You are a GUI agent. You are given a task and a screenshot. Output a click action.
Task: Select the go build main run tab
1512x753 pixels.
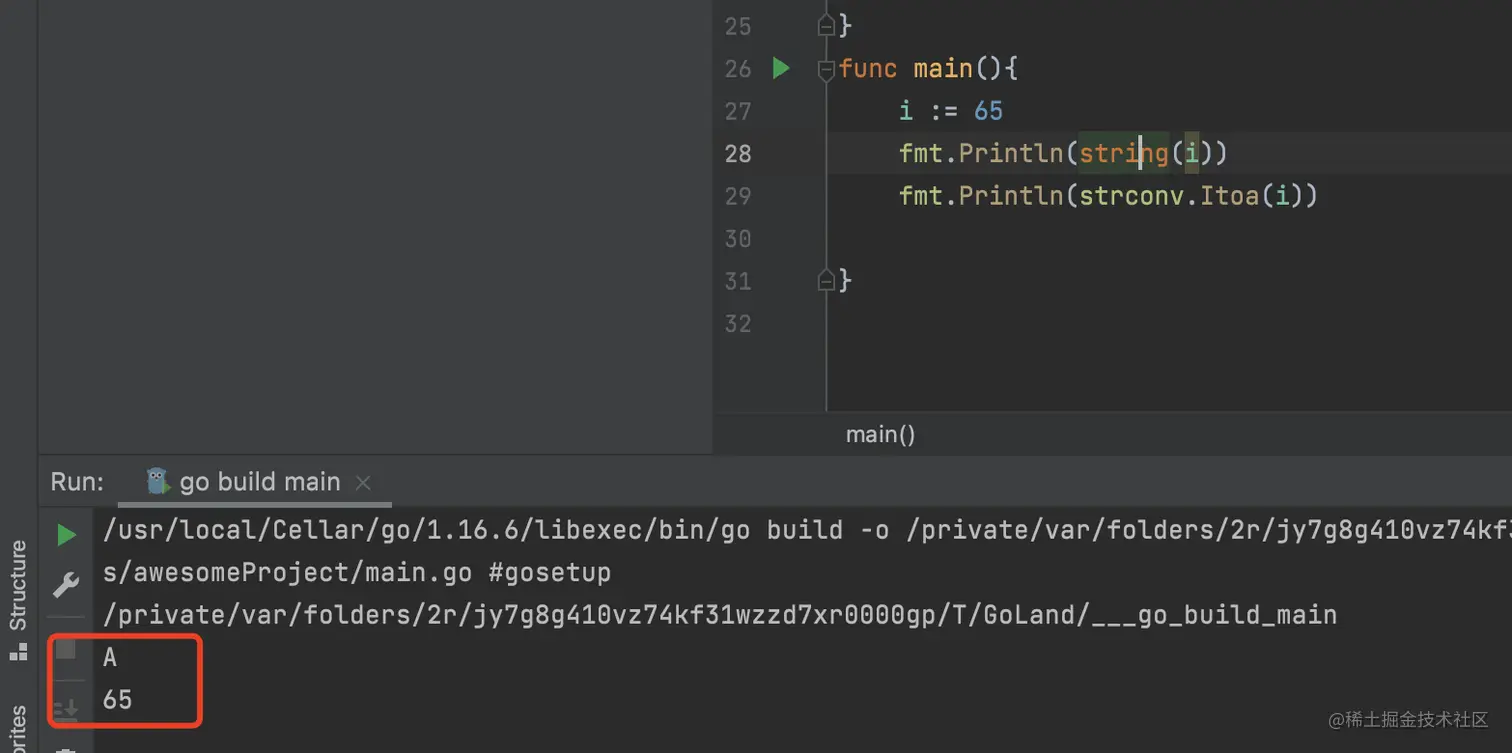259,482
